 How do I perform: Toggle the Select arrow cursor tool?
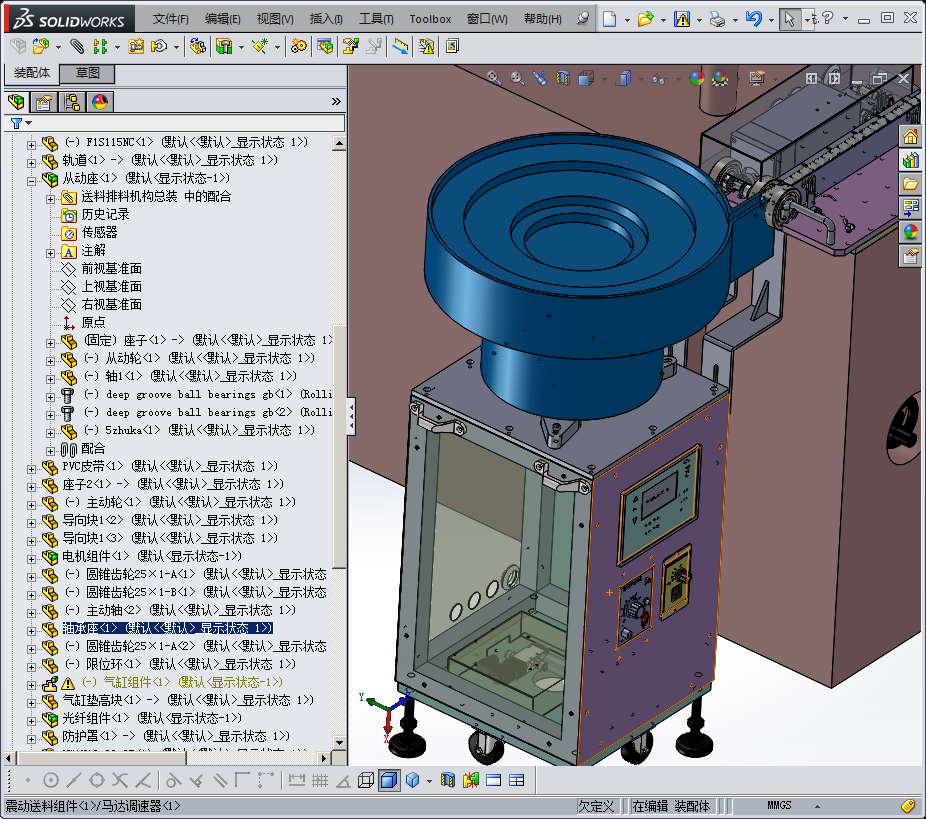tap(789, 19)
